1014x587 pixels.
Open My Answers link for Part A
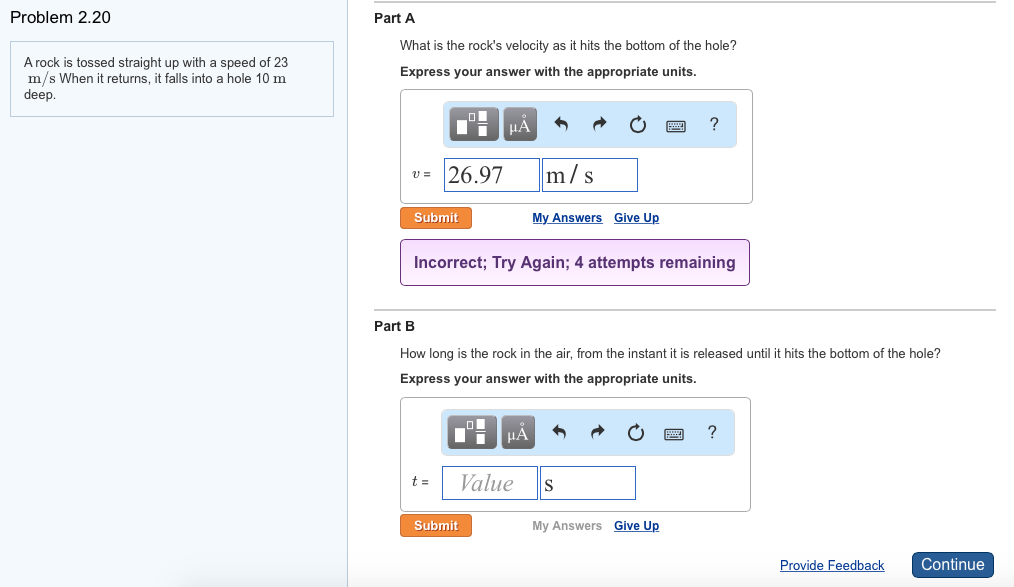(567, 218)
